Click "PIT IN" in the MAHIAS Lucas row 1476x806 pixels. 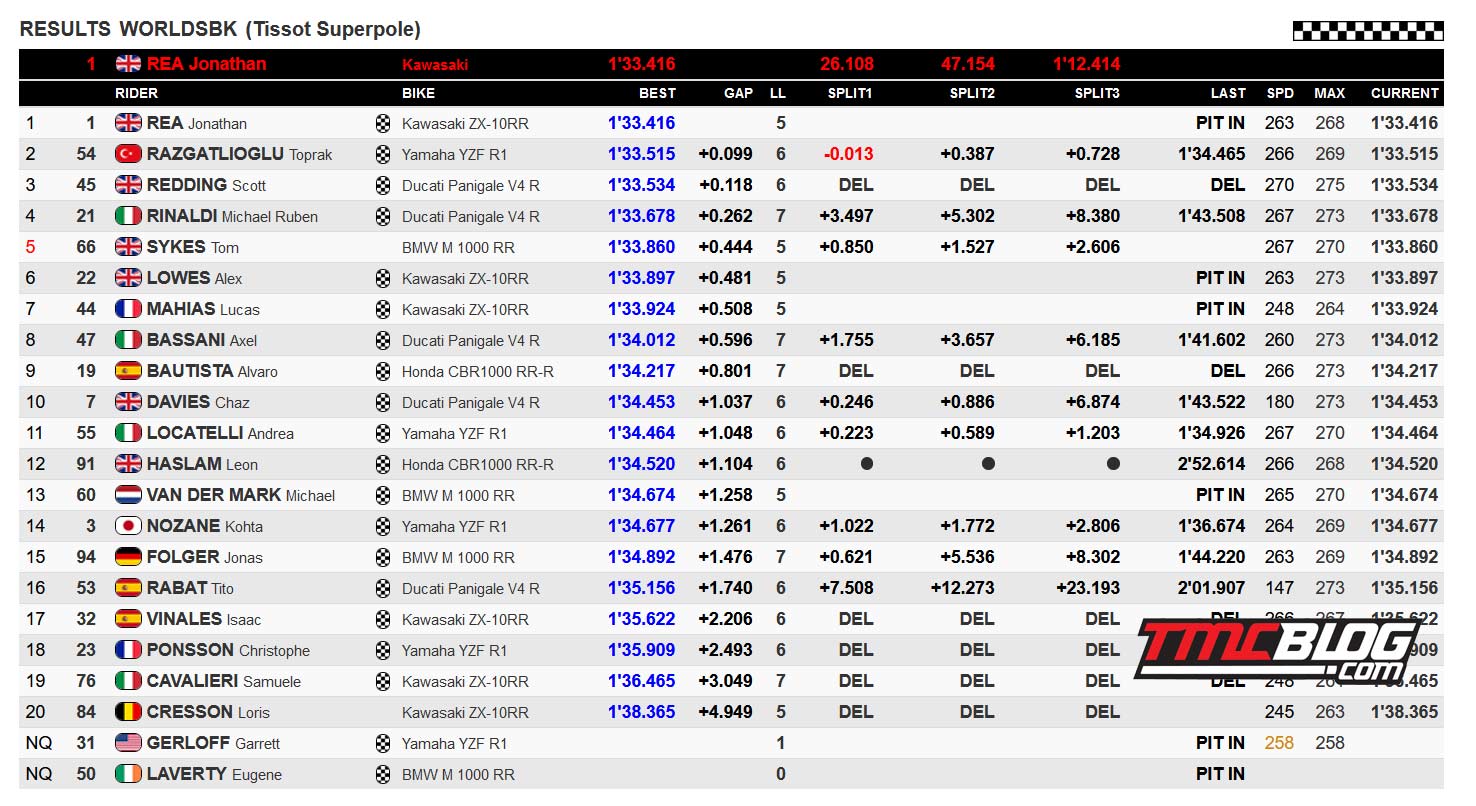tap(1221, 309)
